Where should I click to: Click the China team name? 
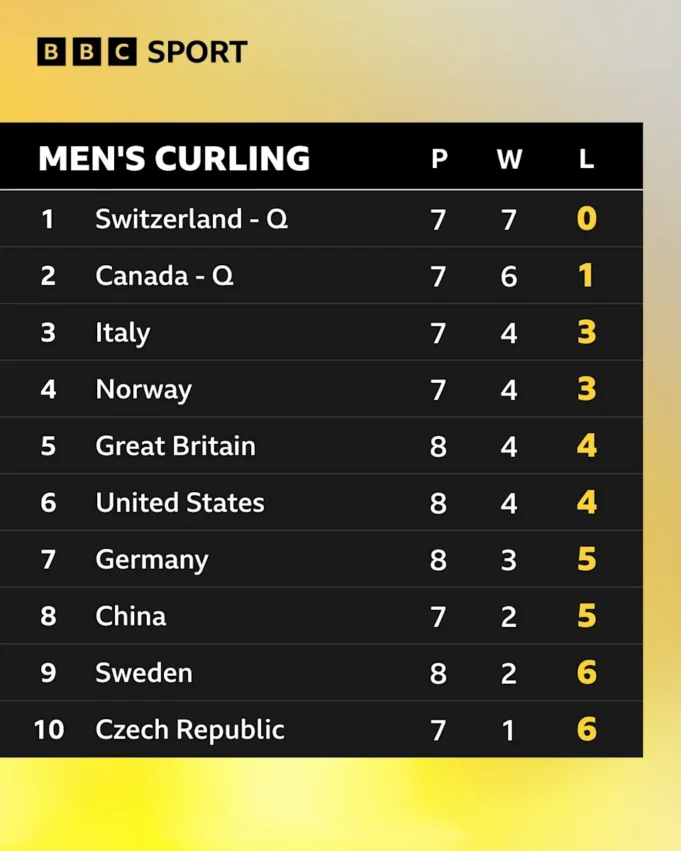click(131, 616)
